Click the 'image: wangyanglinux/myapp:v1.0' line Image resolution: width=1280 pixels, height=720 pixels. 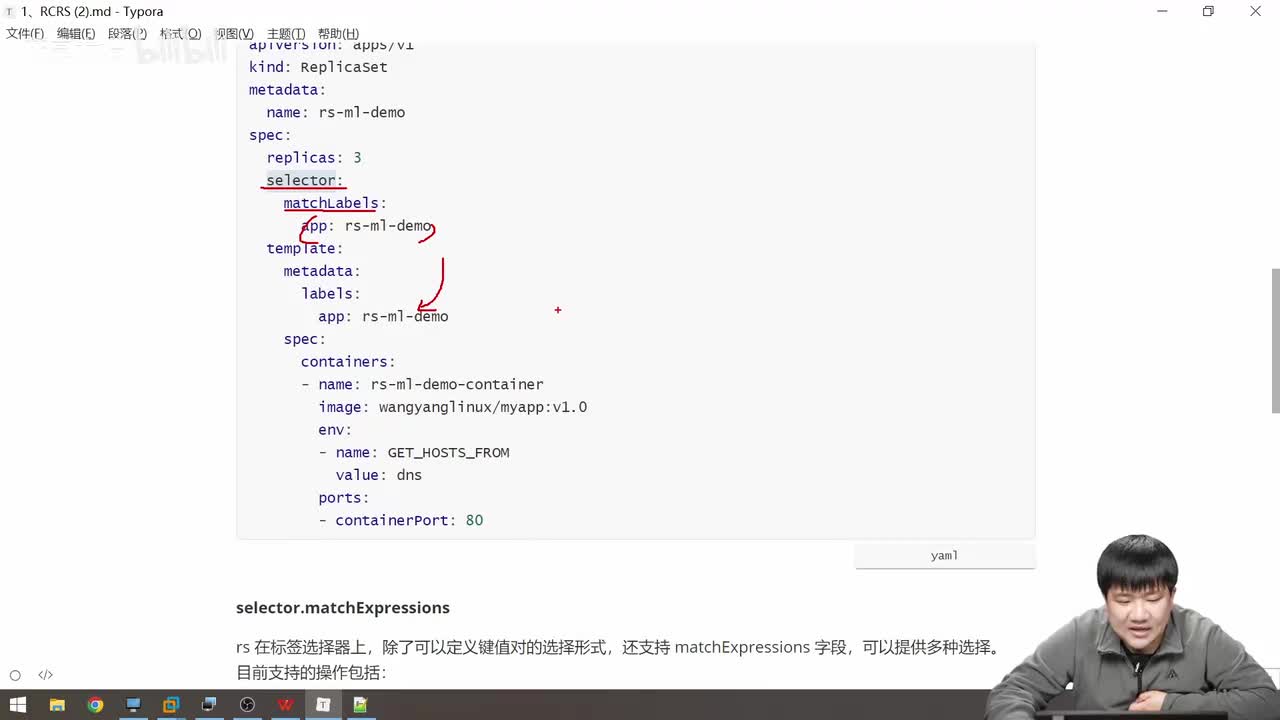(x=453, y=407)
